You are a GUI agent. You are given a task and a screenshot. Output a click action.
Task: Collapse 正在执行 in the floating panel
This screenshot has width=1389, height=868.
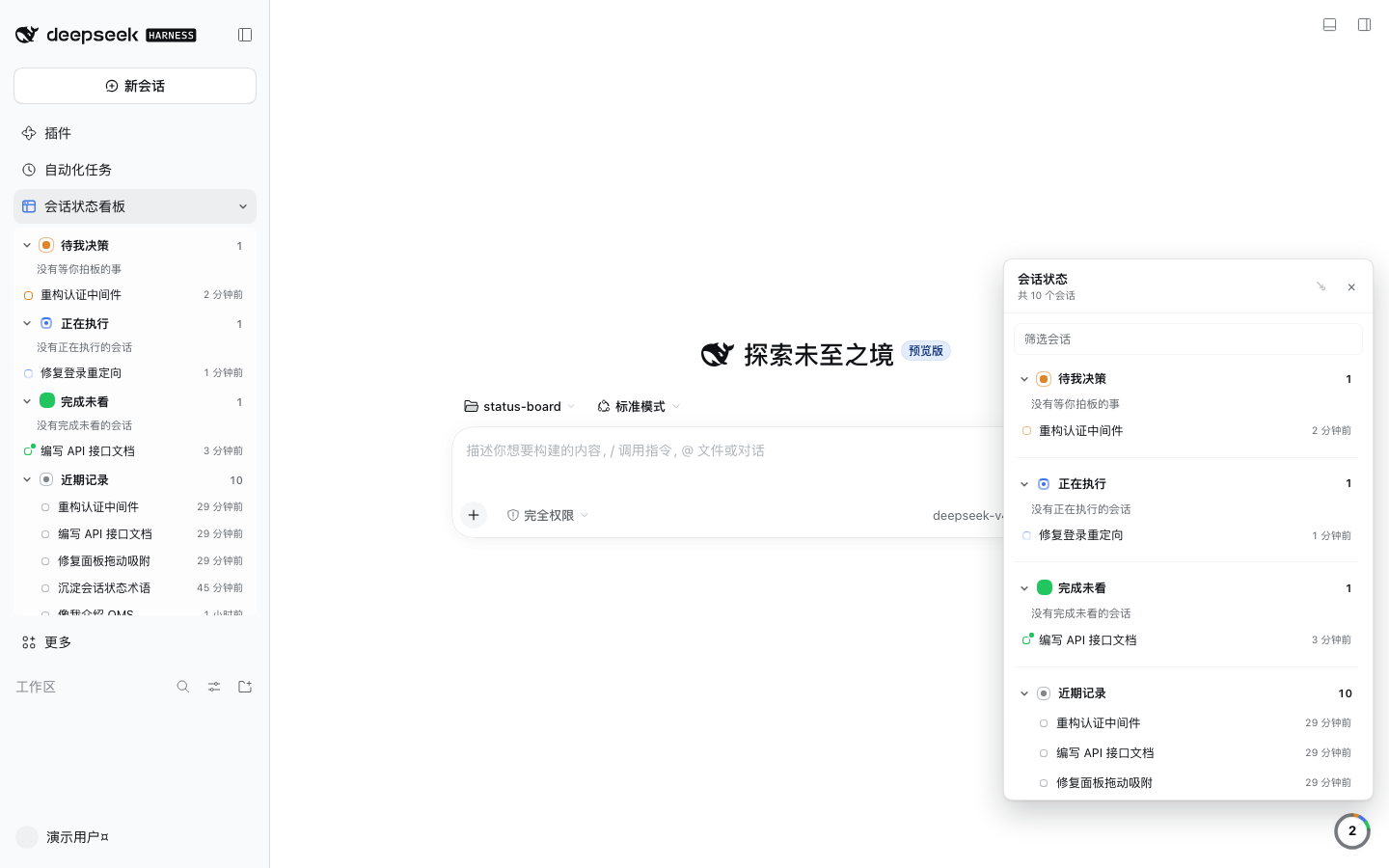[x=1024, y=484]
